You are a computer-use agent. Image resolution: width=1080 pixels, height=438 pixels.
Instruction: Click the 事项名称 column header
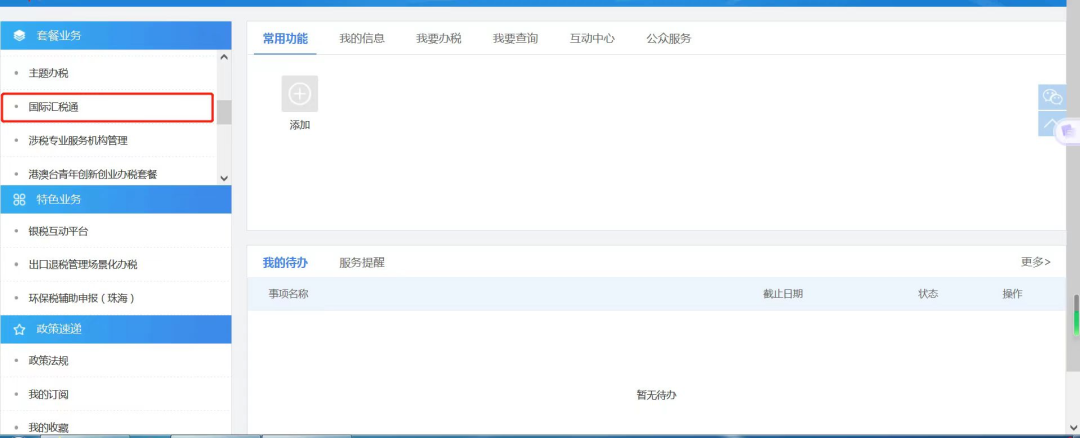[288, 294]
